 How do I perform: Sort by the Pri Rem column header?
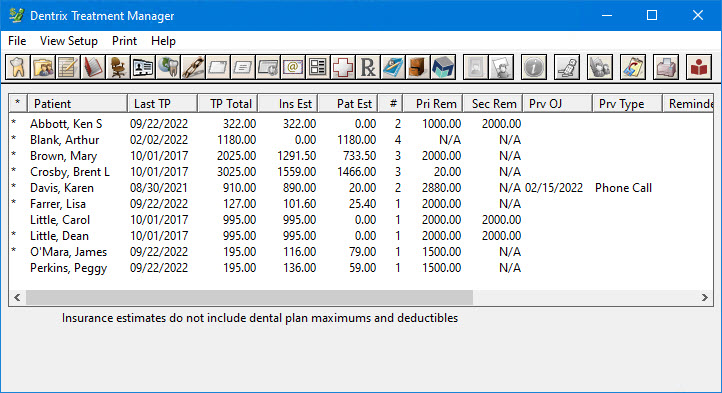coord(433,104)
